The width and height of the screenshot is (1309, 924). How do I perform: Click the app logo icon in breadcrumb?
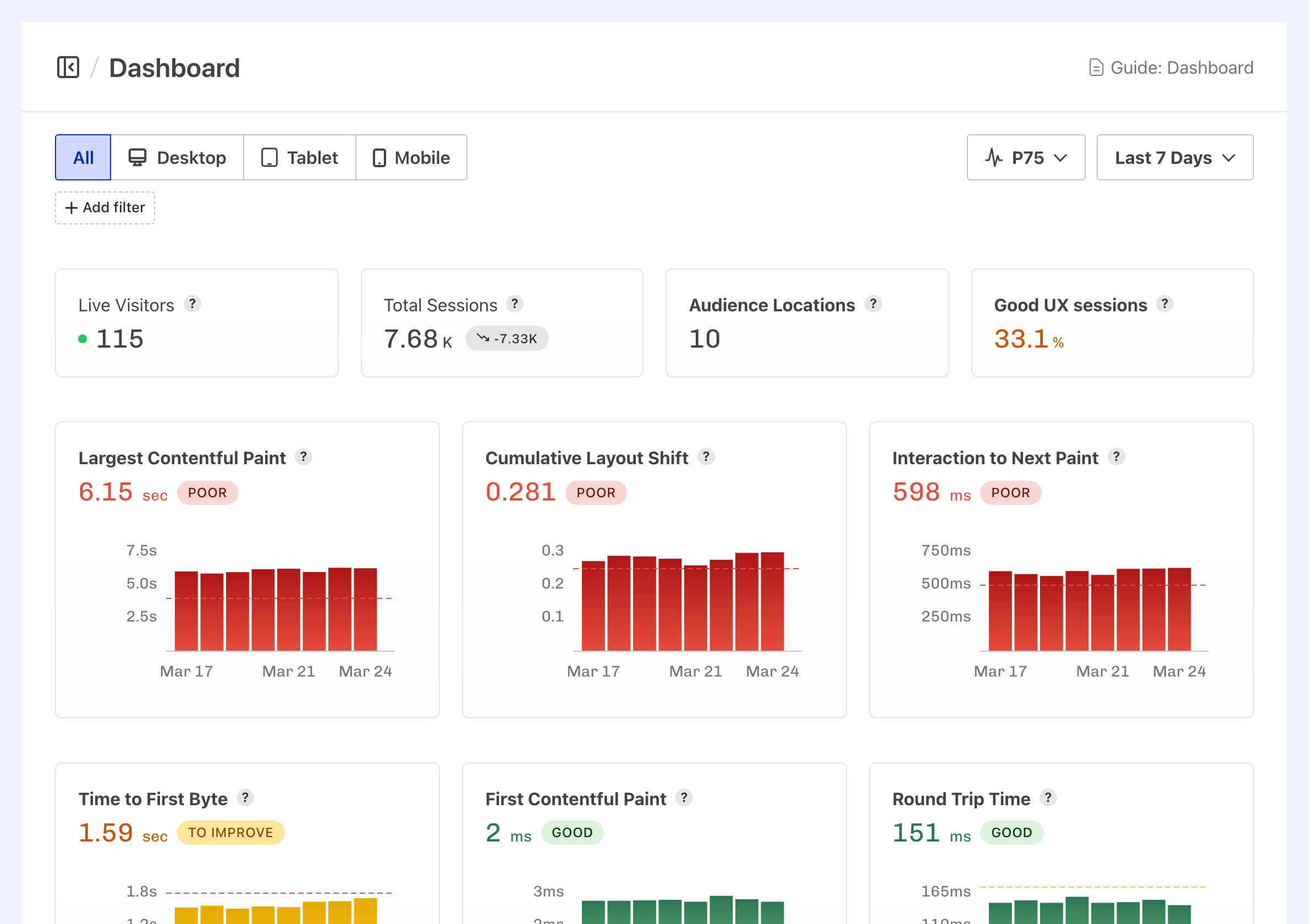pyautogui.click(x=67, y=67)
